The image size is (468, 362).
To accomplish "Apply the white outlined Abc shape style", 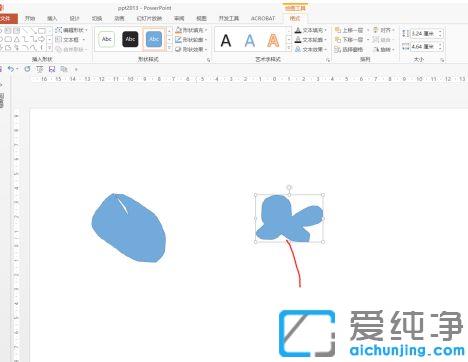I will [106, 39].
